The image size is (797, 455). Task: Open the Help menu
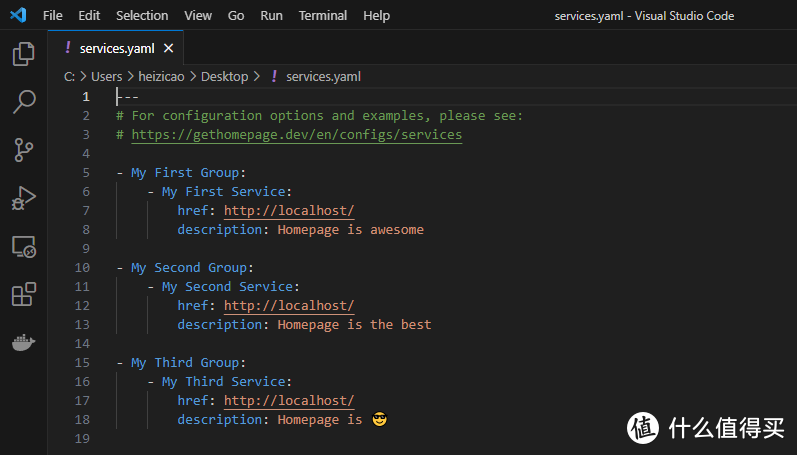coord(376,16)
